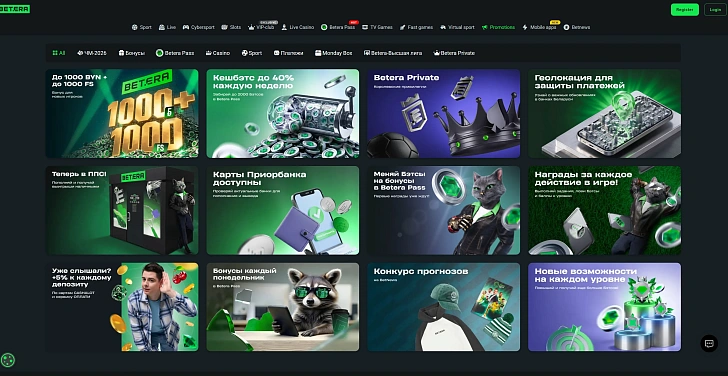Open Карты Приорбанка доступны card
The width and height of the screenshot is (728, 376).
tap(283, 210)
